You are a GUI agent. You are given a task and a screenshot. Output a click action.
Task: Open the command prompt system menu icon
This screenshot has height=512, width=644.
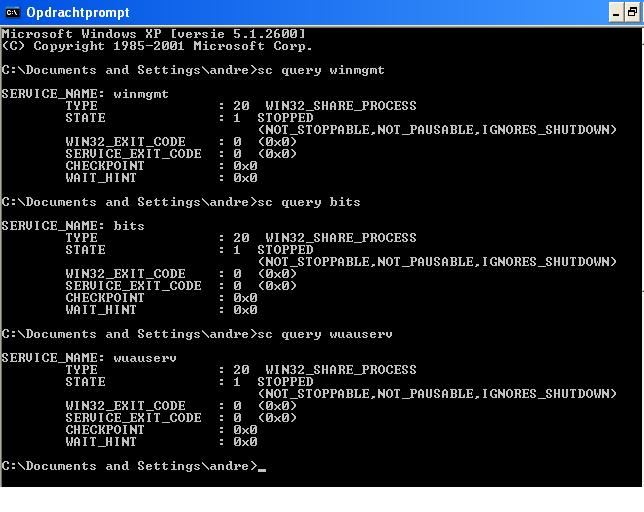click(x=12, y=13)
